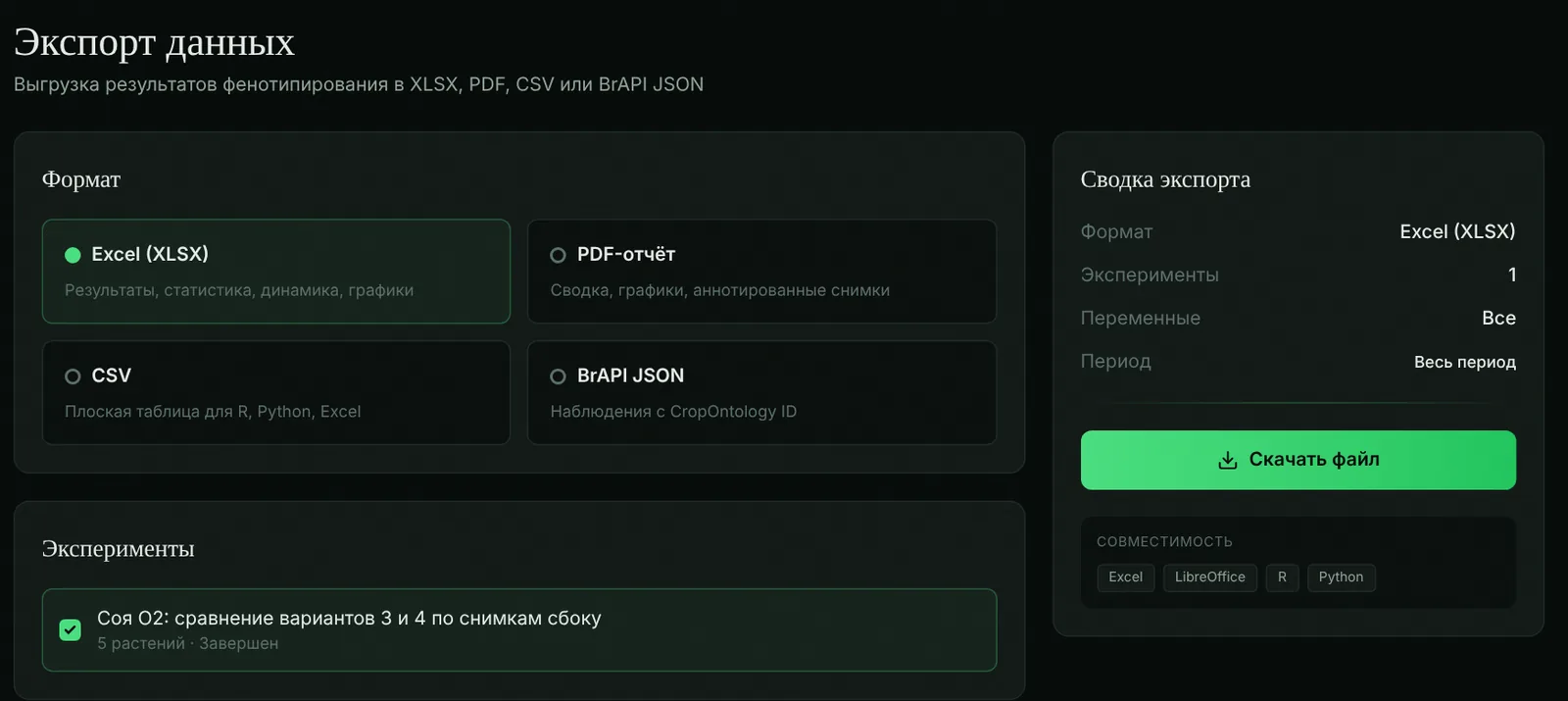Click the 'СОВМЕСТИМОСТЬ' label
1568x701 pixels.
[1164, 542]
